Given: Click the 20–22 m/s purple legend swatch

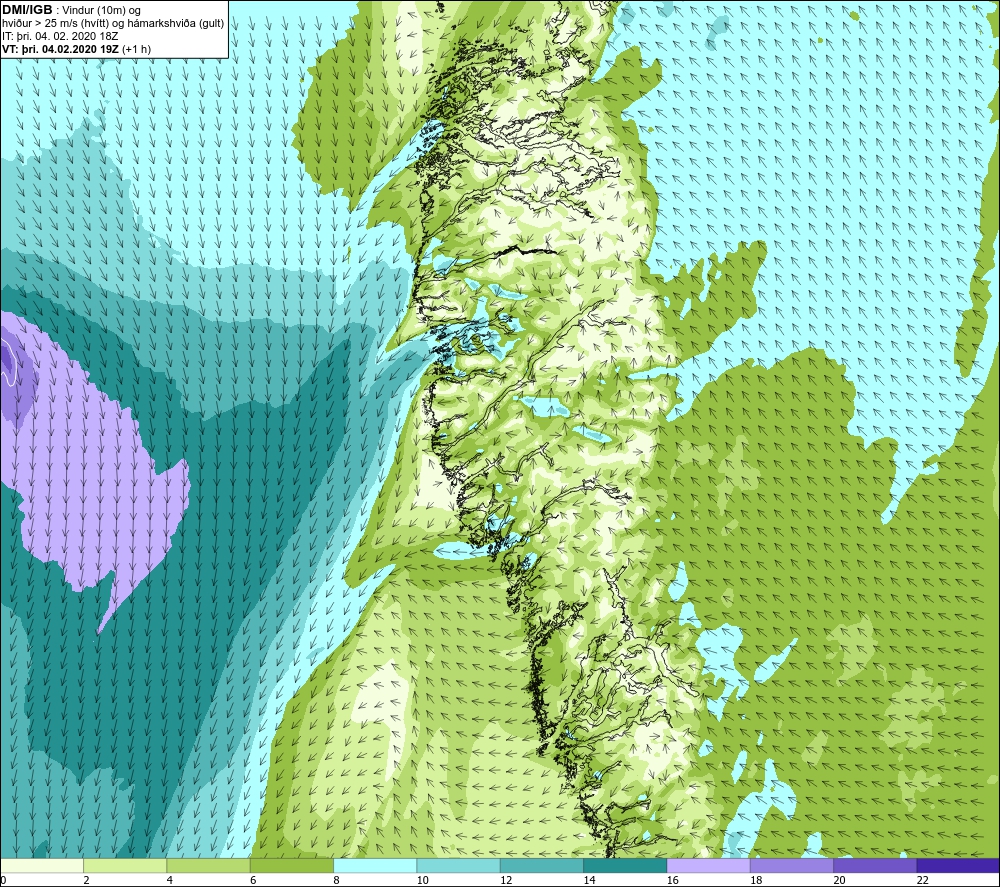Looking at the screenshot, I should tap(874, 865).
